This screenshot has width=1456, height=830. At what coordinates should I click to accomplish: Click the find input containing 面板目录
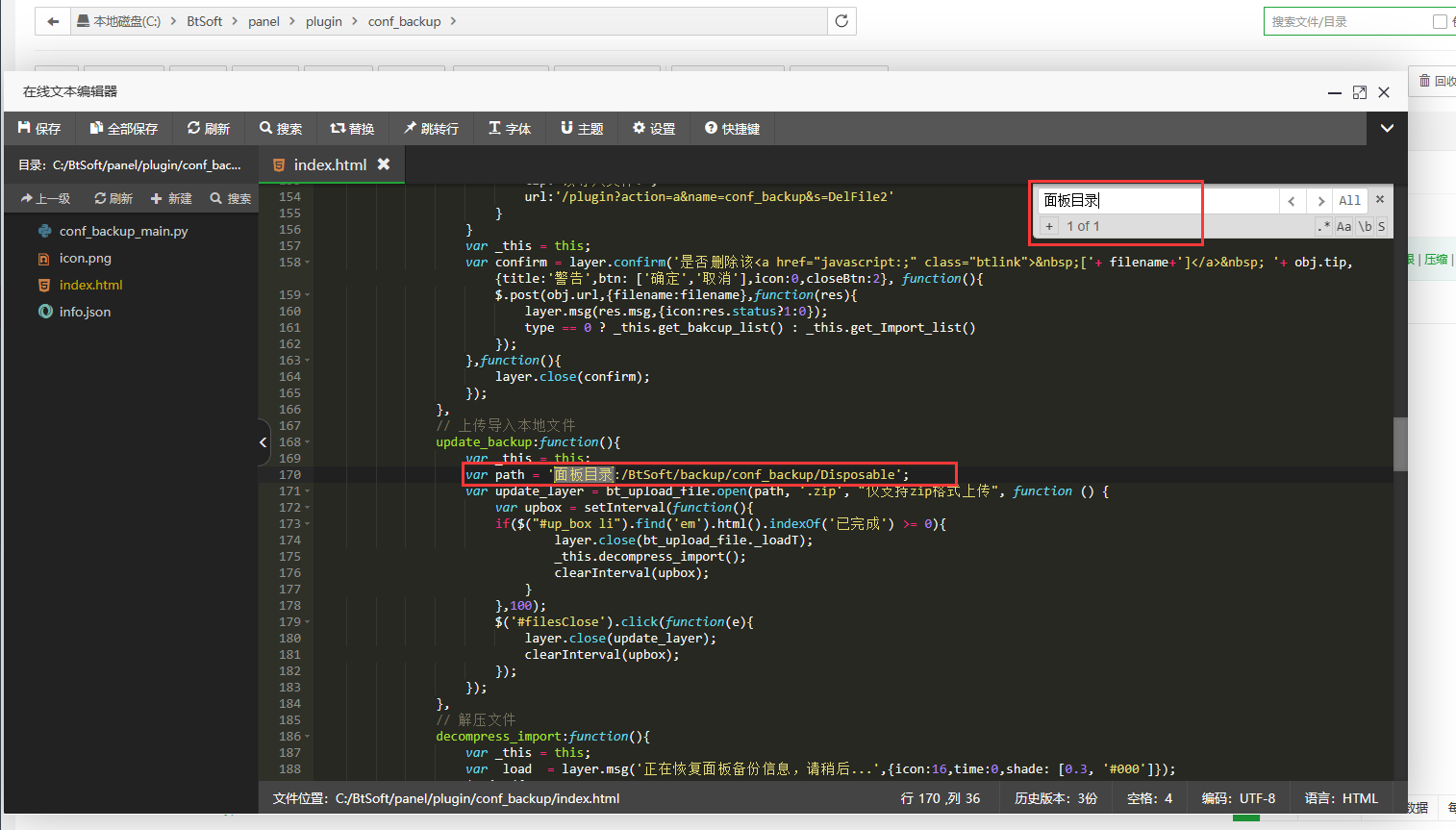coord(1157,200)
